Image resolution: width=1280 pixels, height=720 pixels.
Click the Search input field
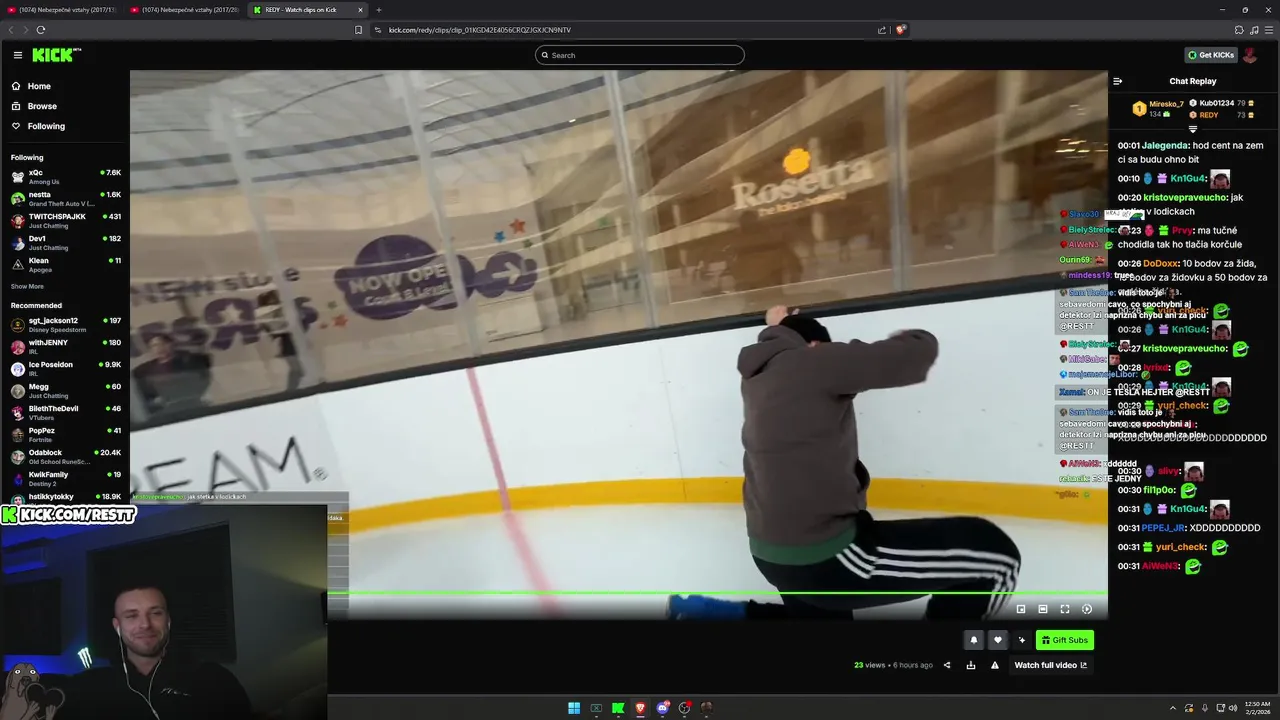tap(640, 55)
